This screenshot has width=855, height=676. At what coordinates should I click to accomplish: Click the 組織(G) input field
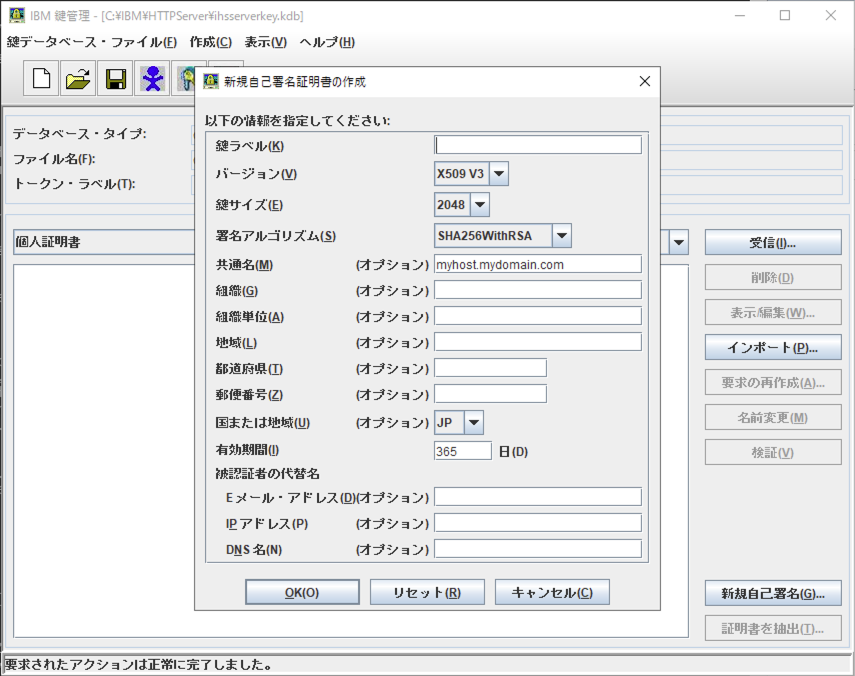[538, 290]
